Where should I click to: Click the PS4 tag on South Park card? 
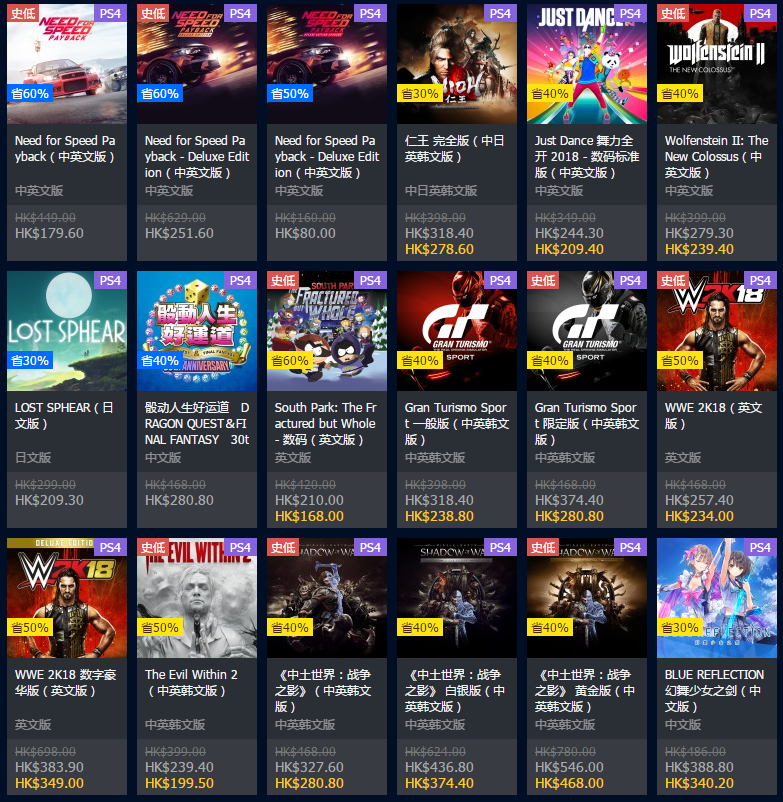pos(370,280)
